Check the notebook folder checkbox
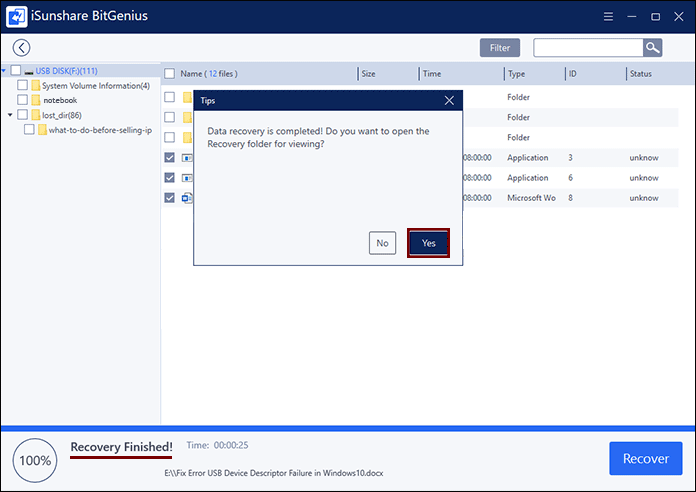This screenshot has height=492, width=696. 22,99
